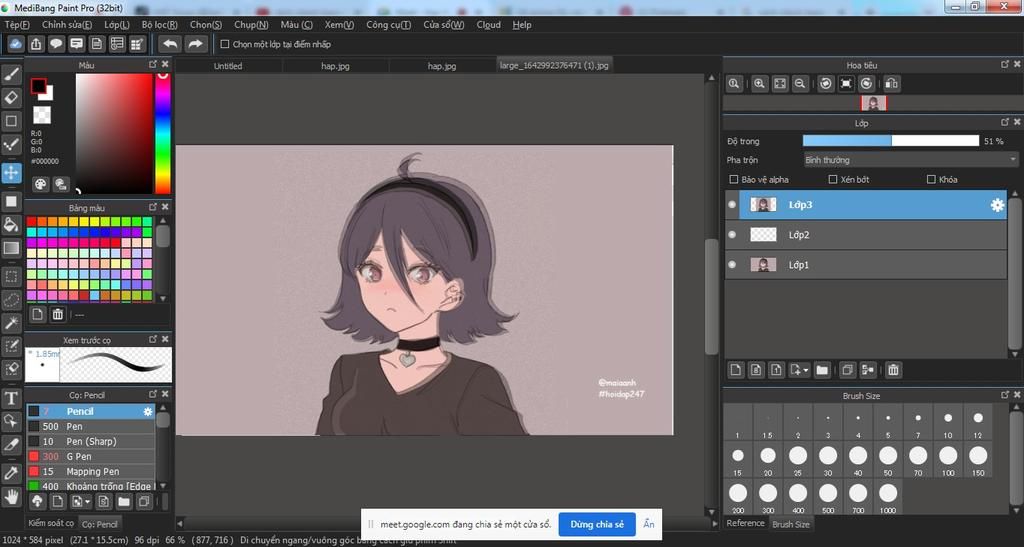This screenshot has height=547, width=1024.
Task: Open the Công cụ(T) menu
Action: (389, 25)
